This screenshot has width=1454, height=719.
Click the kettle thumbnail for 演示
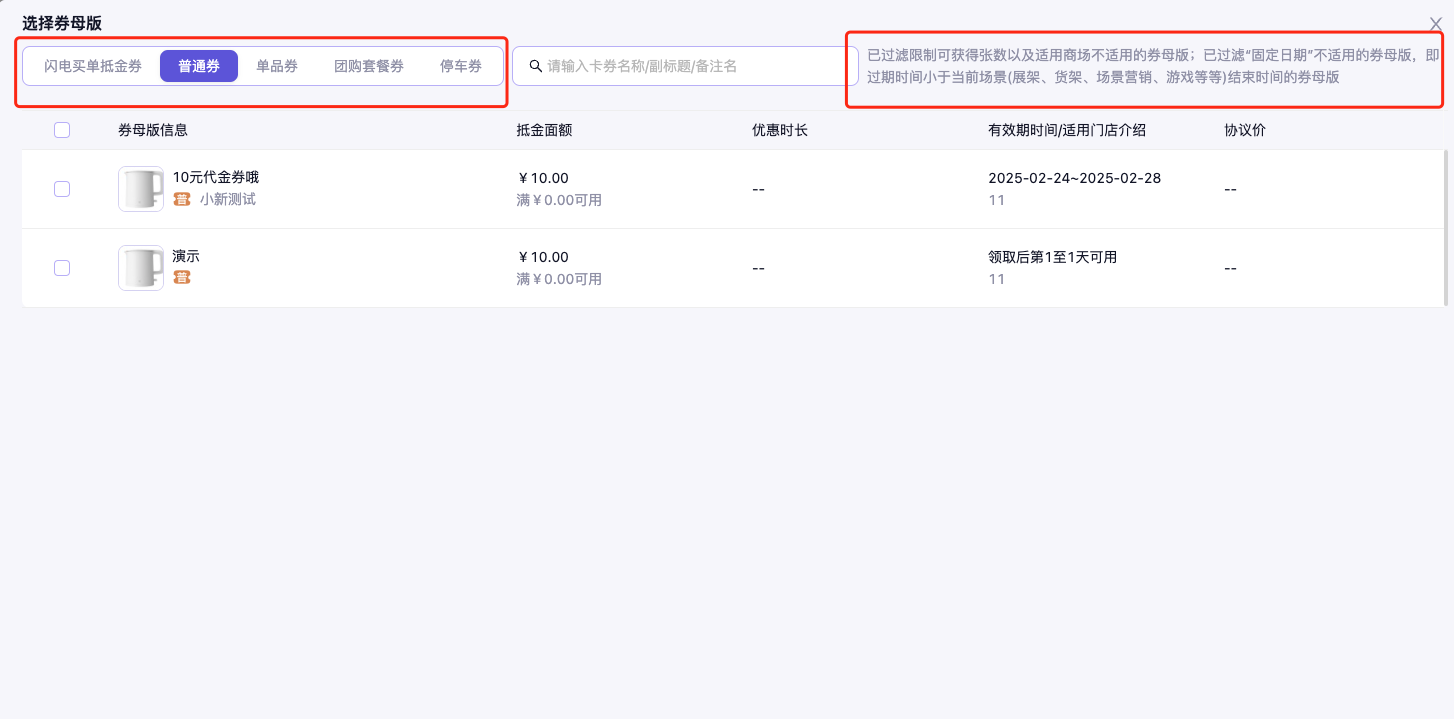[x=141, y=268]
